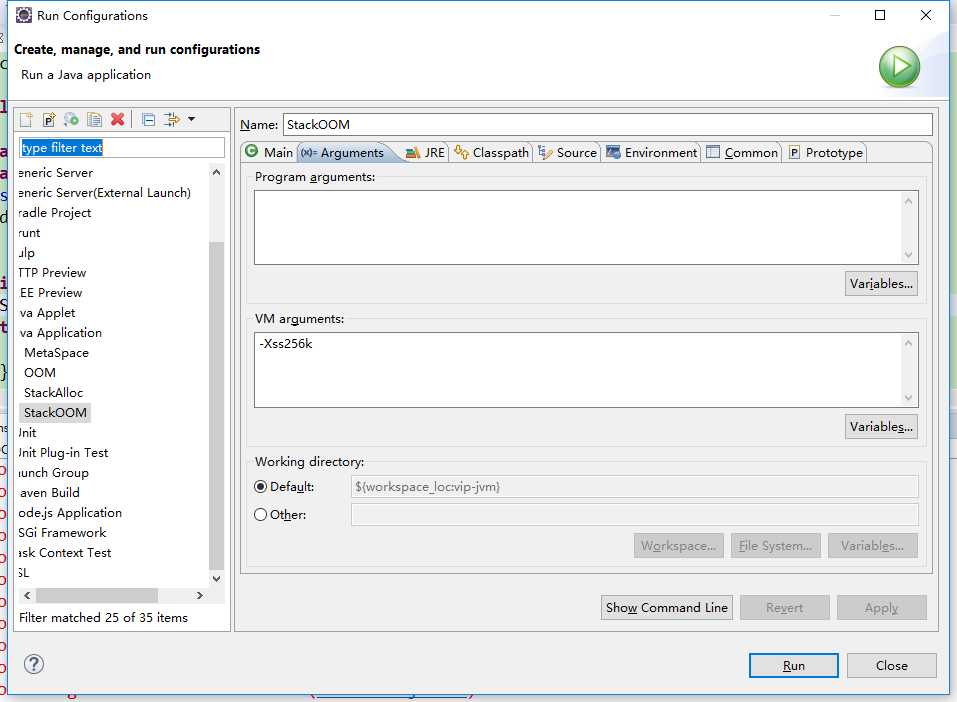Click the Show Command Line button
The image size is (957, 702).
(x=666, y=607)
